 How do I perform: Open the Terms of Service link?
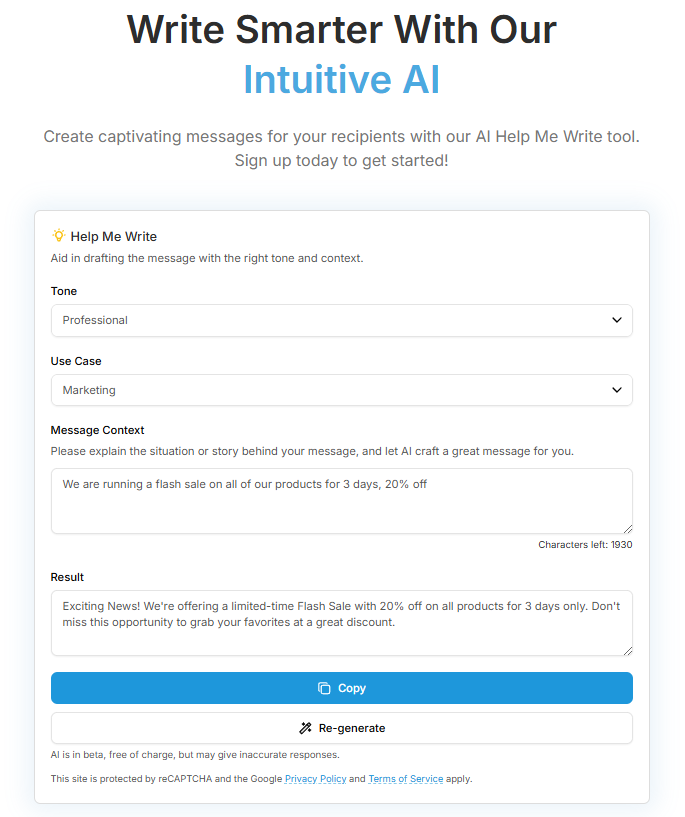point(405,778)
